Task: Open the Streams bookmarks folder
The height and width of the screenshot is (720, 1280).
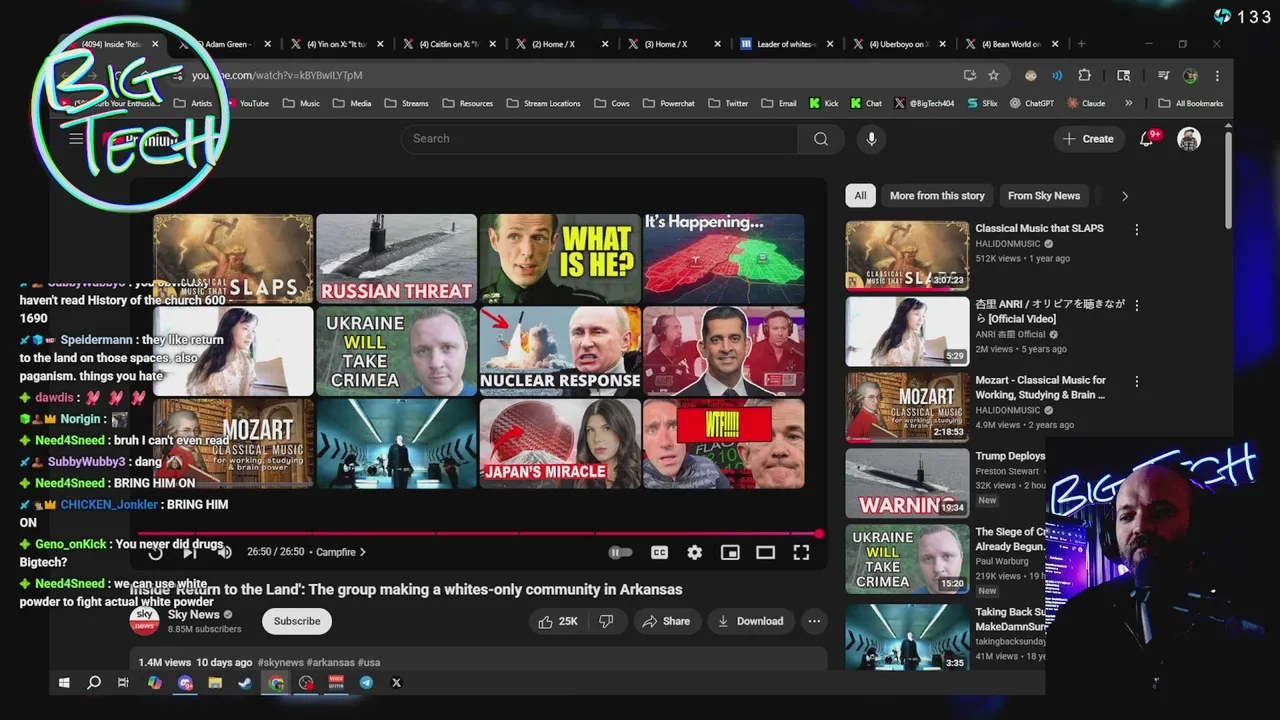Action: pyautogui.click(x=406, y=103)
